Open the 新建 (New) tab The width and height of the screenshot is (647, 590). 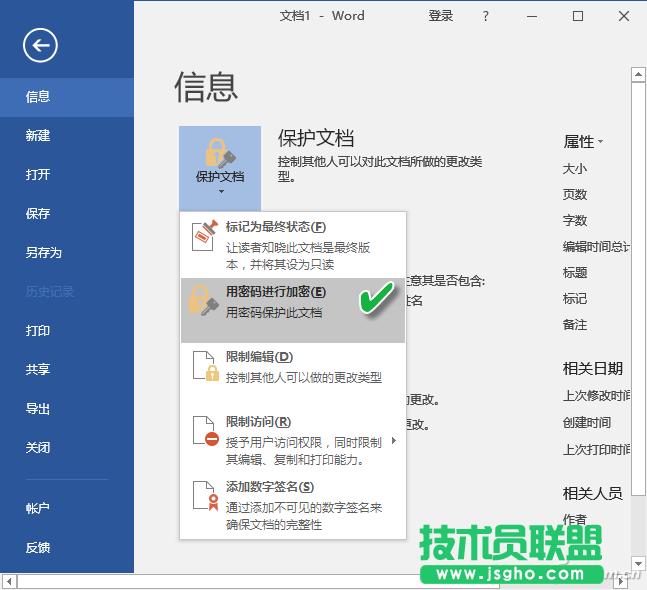pos(38,136)
